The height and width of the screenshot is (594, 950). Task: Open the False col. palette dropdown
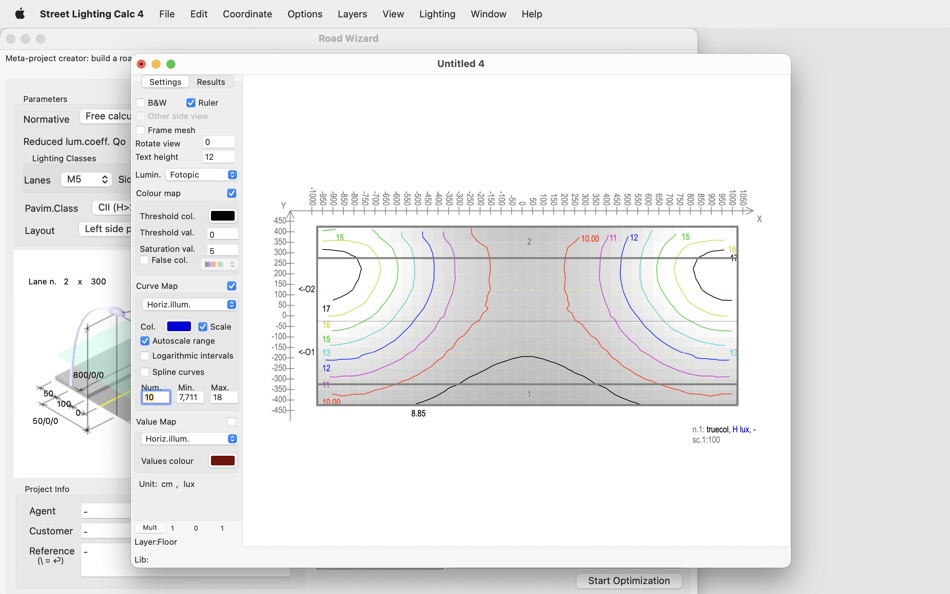tap(220, 264)
